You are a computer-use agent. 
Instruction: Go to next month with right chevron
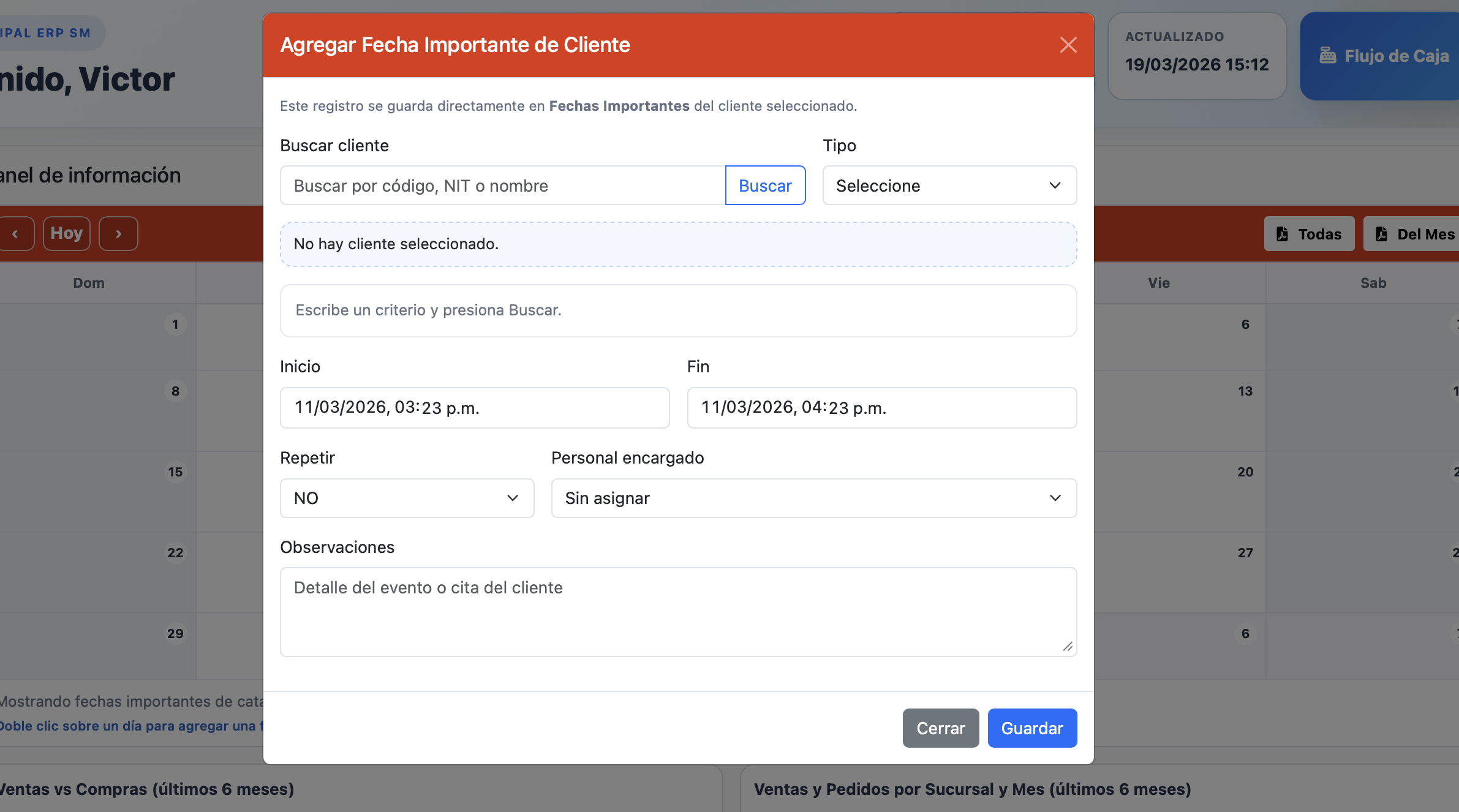coord(118,233)
